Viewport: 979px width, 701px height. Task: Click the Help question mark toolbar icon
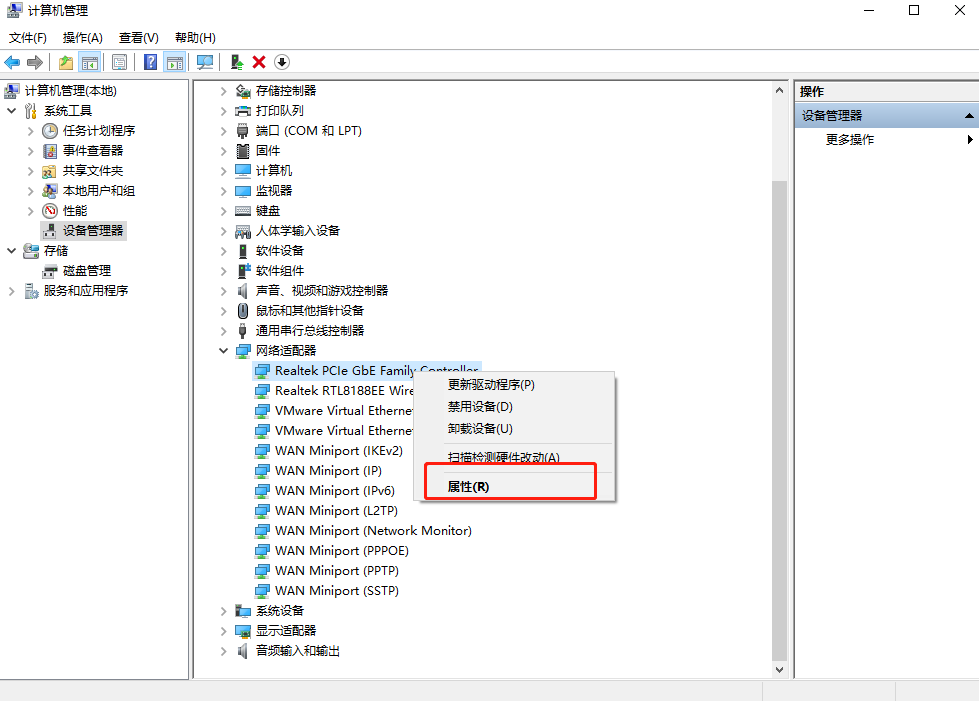click(x=150, y=62)
